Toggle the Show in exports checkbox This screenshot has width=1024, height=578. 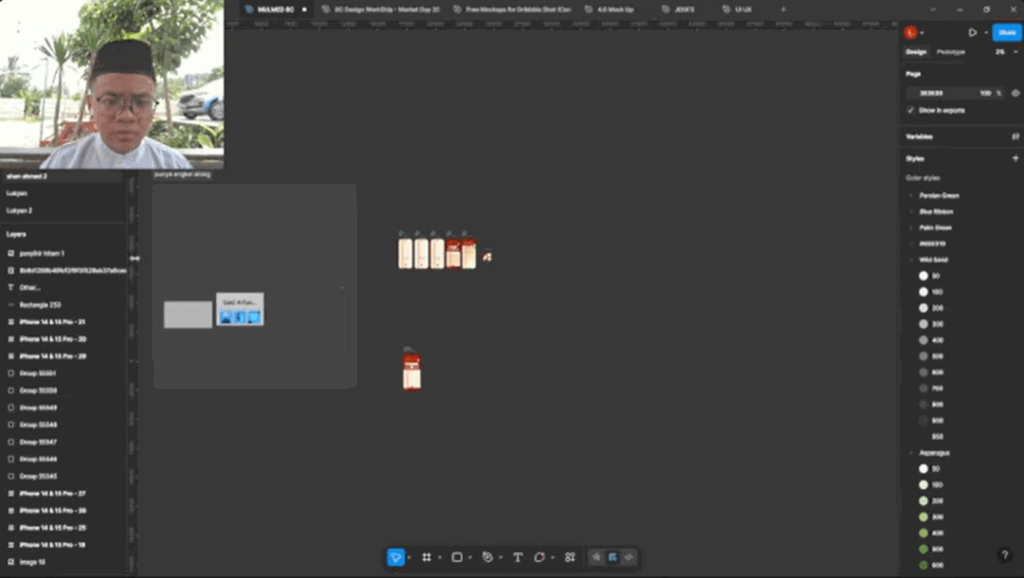point(910,110)
